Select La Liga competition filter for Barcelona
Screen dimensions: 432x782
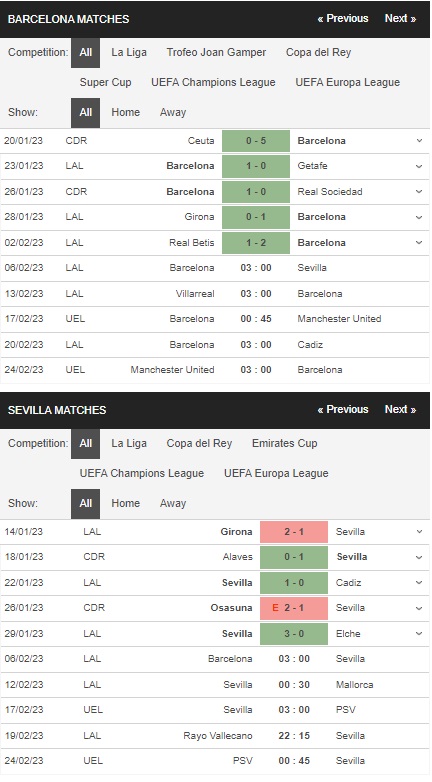point(129,52)
